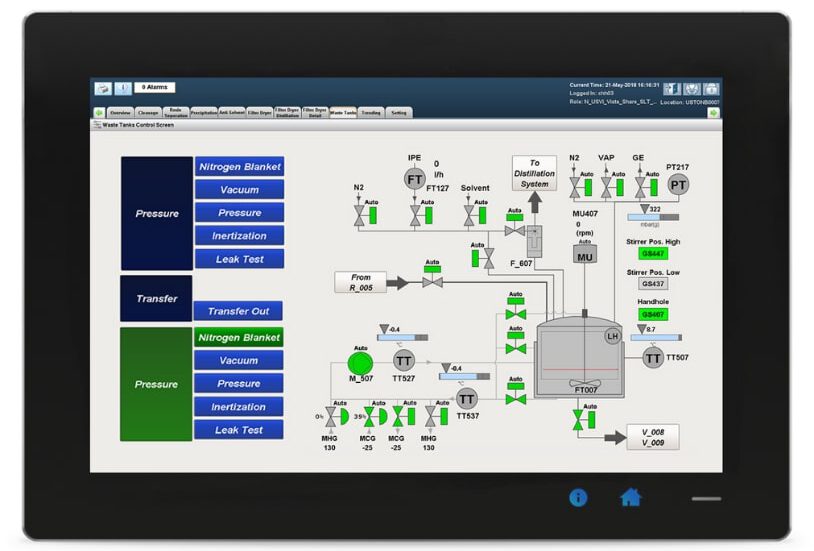The width and height of the screenshot is (814, 551).
Task: Open the TT537 temperature transmitter symbol
Action: click(x=466, y=399)
